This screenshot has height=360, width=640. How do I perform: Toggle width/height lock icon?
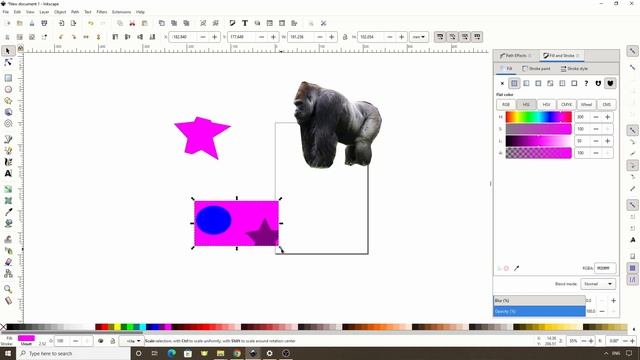click(x=345, y=37)
